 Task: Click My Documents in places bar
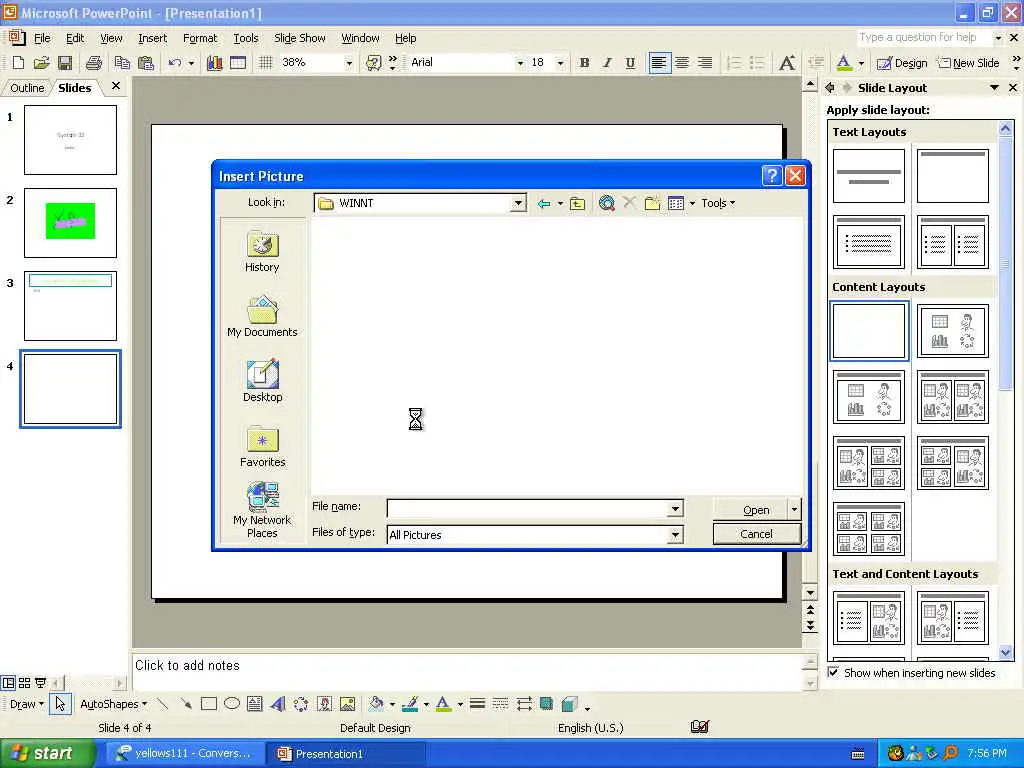(262, 316)
